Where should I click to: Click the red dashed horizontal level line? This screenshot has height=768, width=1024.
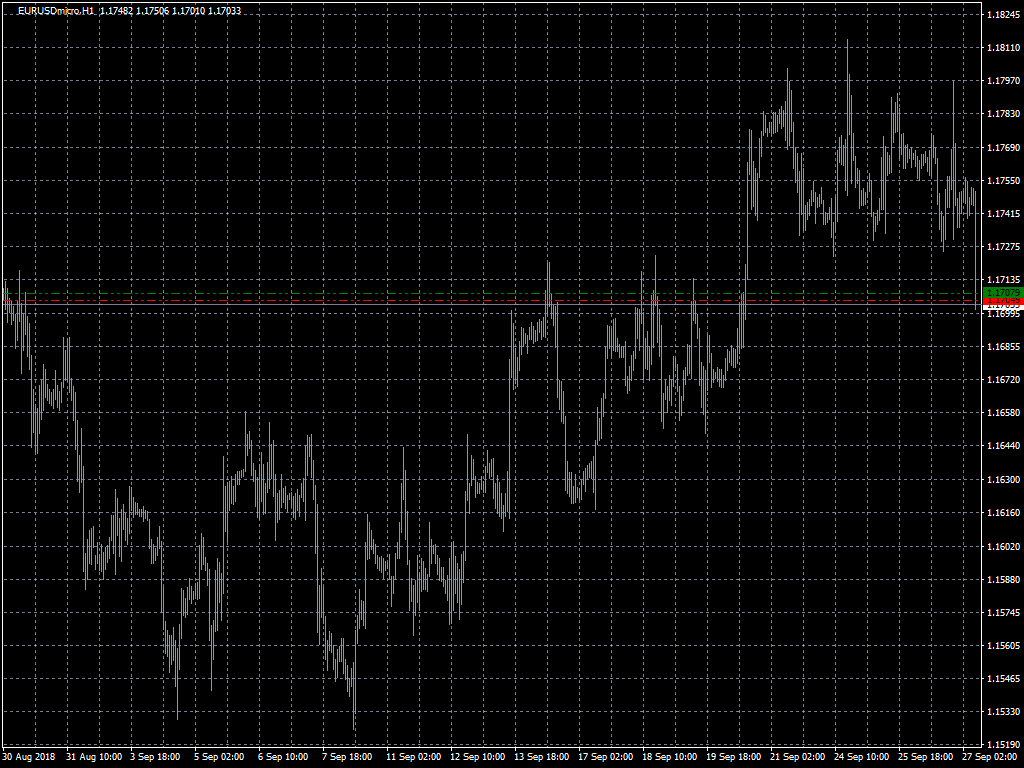[500, 300]
